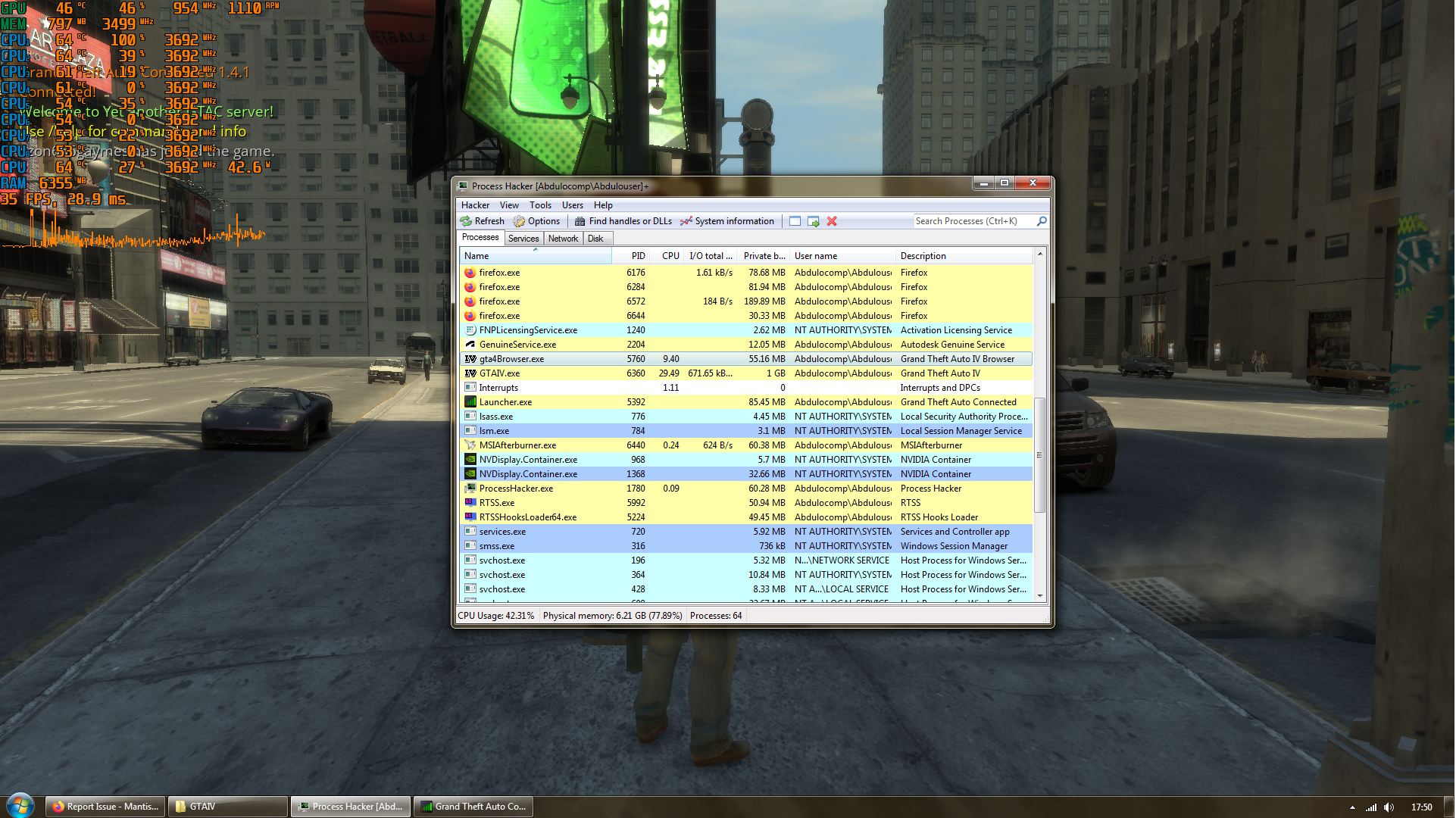Screen dimensions: 1456x818
Task: Click the find window icon
Action: pyautogui.click(x=795, y=221)
